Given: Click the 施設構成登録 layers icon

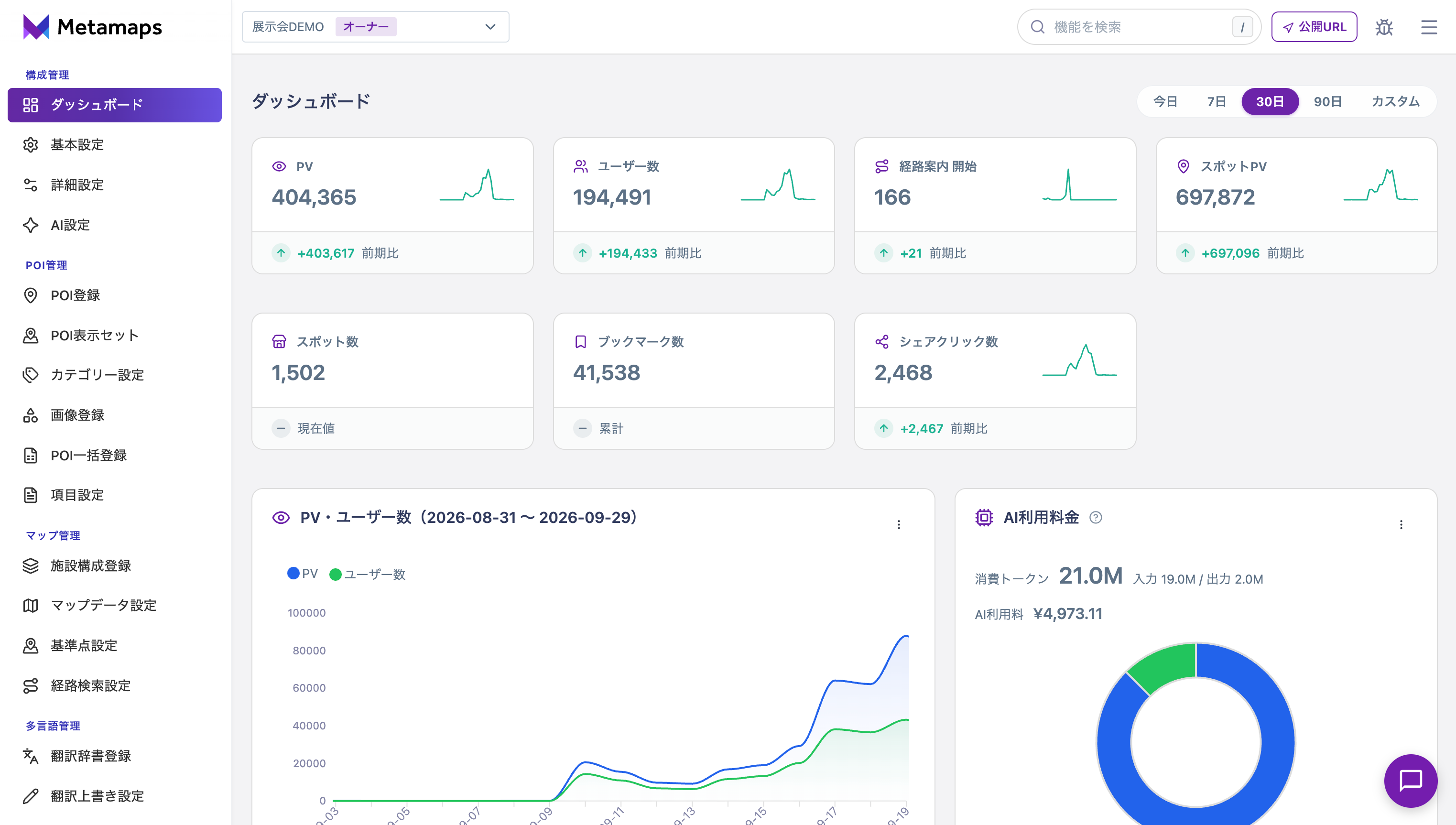Looking at the screenshot, I should coord(31,565).
